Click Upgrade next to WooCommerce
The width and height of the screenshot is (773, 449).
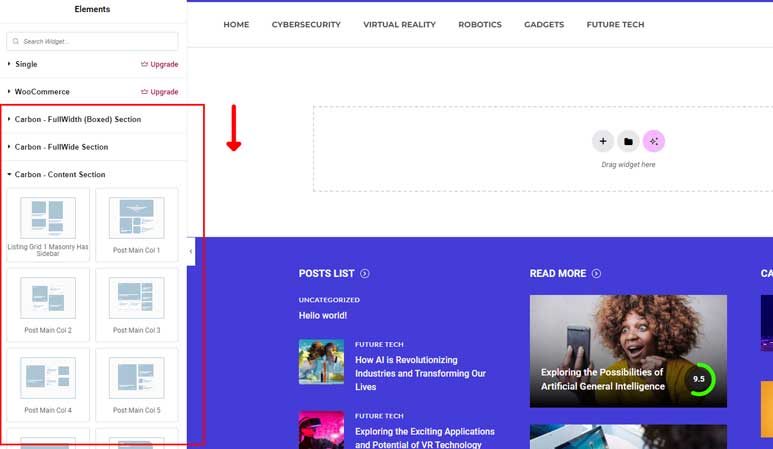160,92
